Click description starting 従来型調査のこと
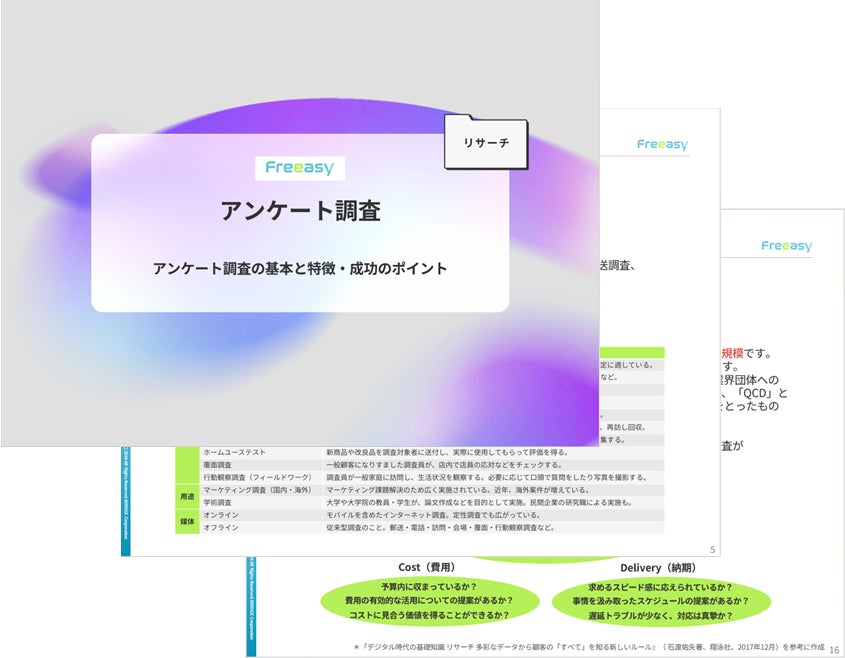This screenshot has width=845, height=658. click(440, 527)
